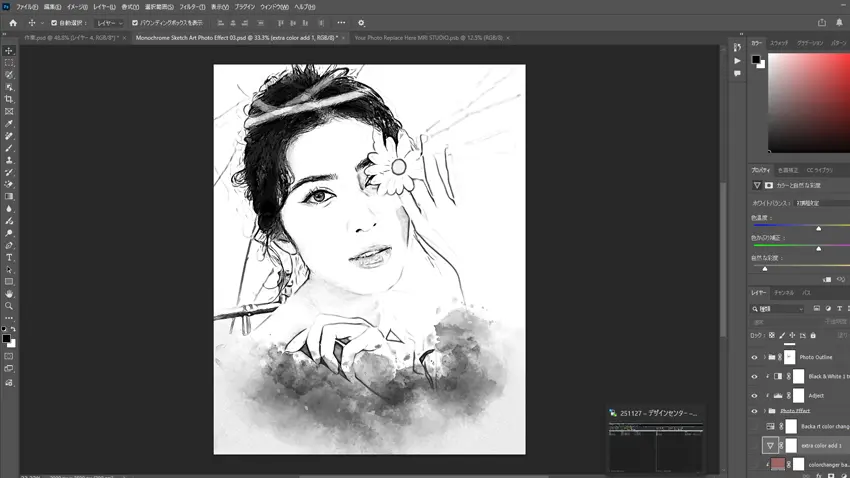Click the Home icon in options bar

(13, 23)
